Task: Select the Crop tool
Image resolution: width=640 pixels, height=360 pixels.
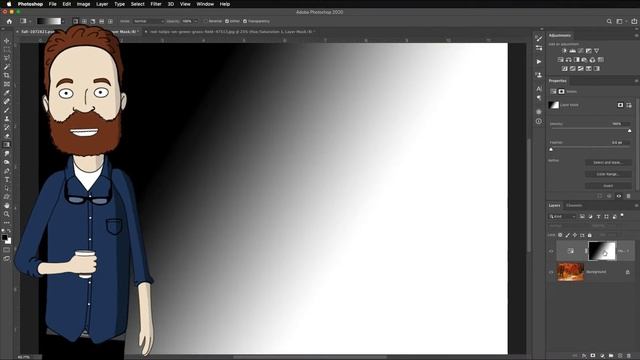Action: pyautogui.click(x=7, y=76)
